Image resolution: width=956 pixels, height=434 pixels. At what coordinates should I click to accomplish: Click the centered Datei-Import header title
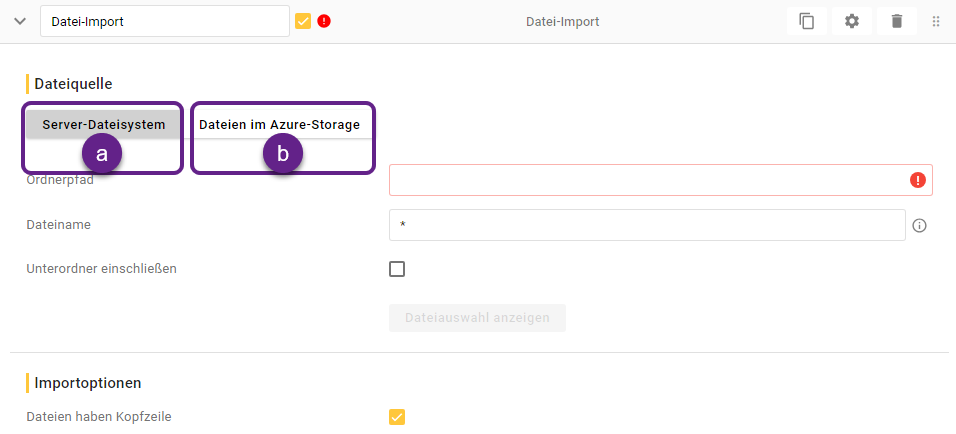(x=562, y=21)
